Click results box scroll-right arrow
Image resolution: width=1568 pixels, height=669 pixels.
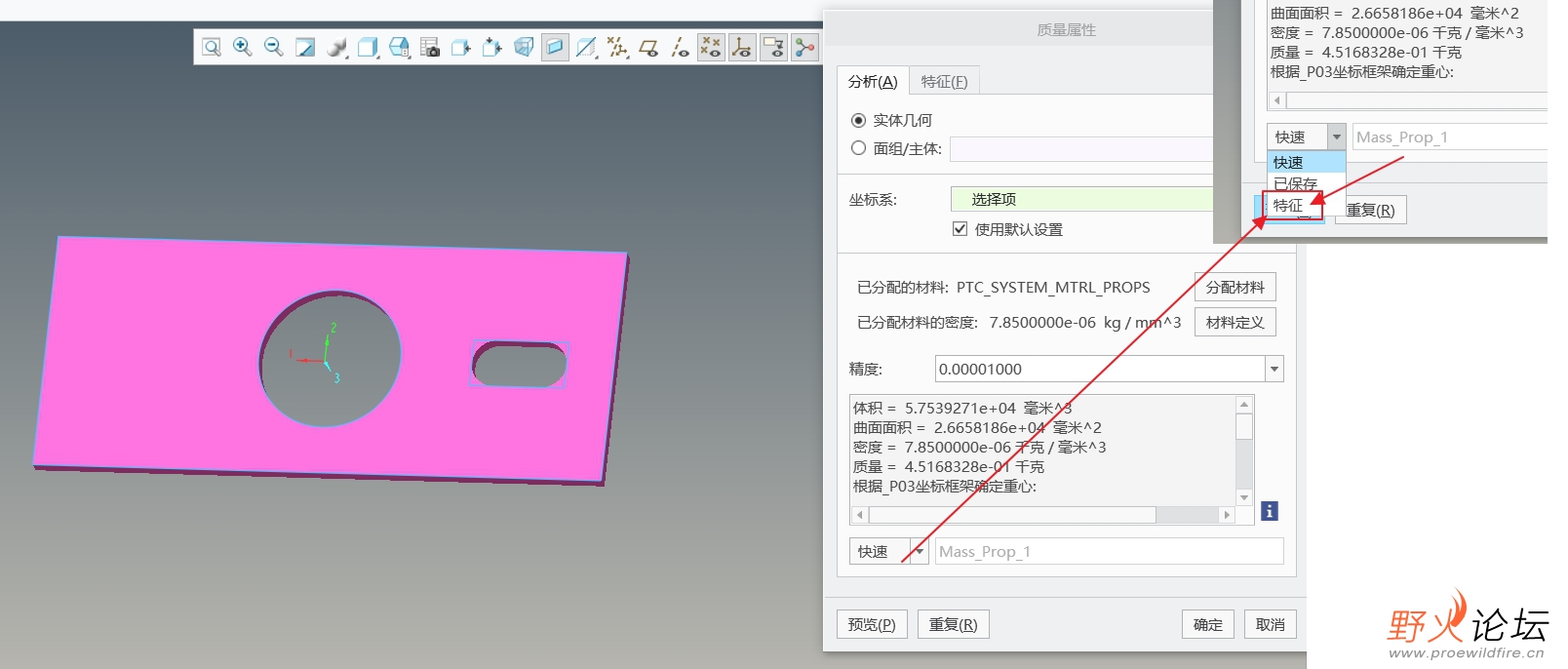1227,515
